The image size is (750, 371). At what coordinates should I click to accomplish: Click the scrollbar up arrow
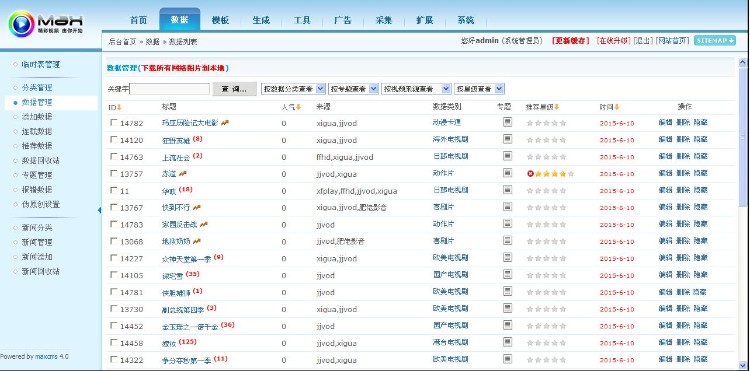(742, 62)
